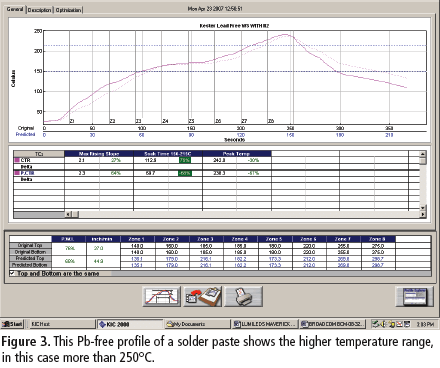This screenshot has width=440, height=368.
Task: Click the first system tray icon
Action: pos(375,324)
